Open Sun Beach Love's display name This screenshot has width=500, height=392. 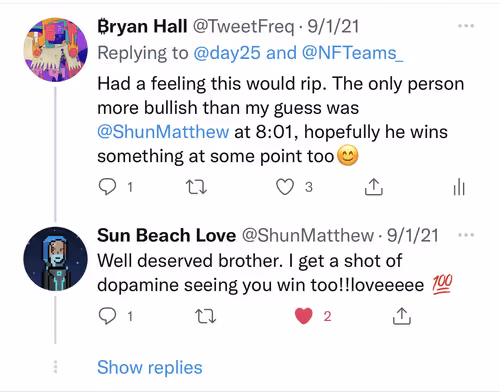pos(167,235)
